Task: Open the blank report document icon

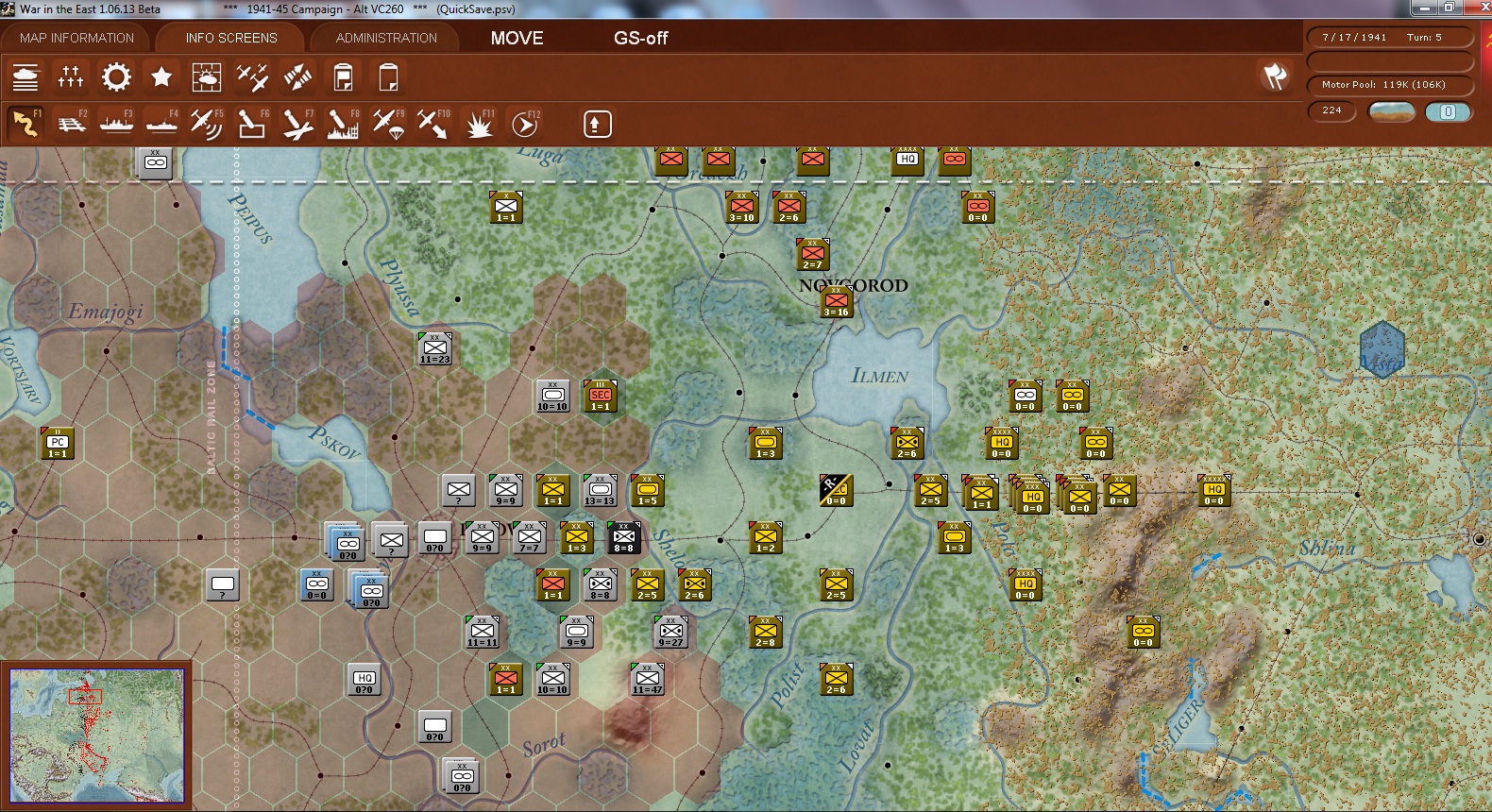Action: pos(388,76)
